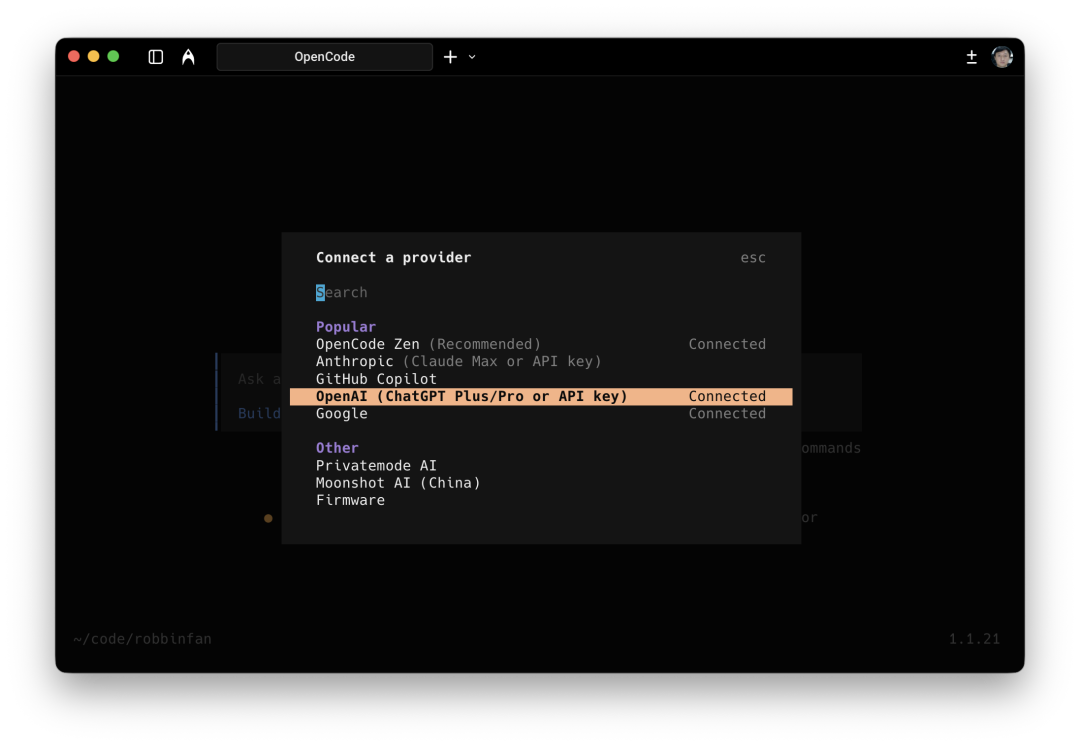The image size is (1080, 746).
Task: Click the green maximize window button
Action: [x=113, y=56]
